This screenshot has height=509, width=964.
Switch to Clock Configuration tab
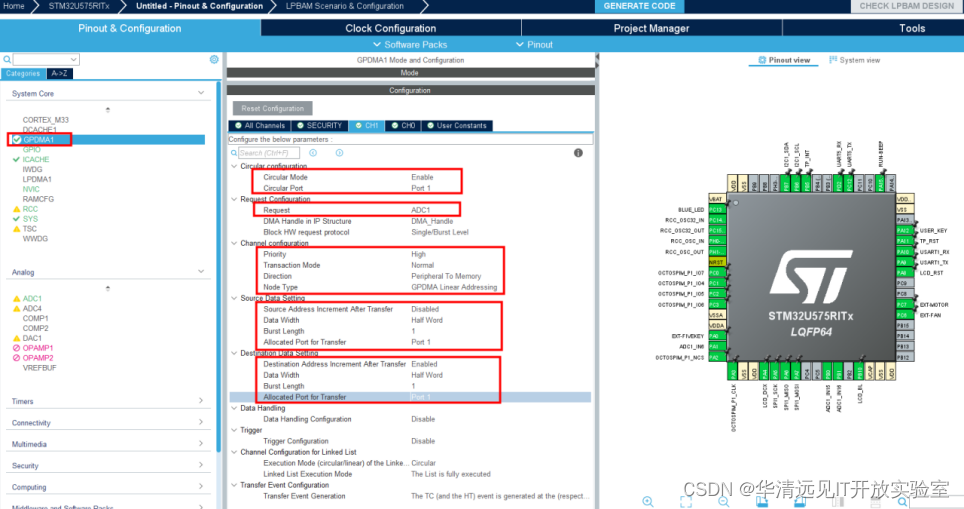[390, 28]
